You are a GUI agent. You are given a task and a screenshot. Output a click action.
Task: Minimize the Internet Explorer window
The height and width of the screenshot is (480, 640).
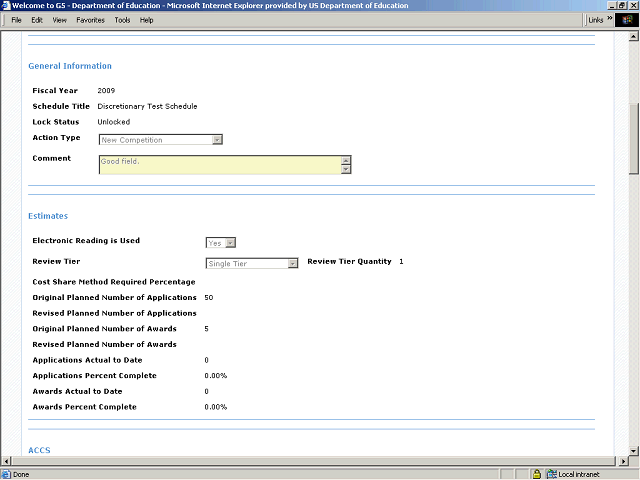pyautogui.click(x=612, y=5)
